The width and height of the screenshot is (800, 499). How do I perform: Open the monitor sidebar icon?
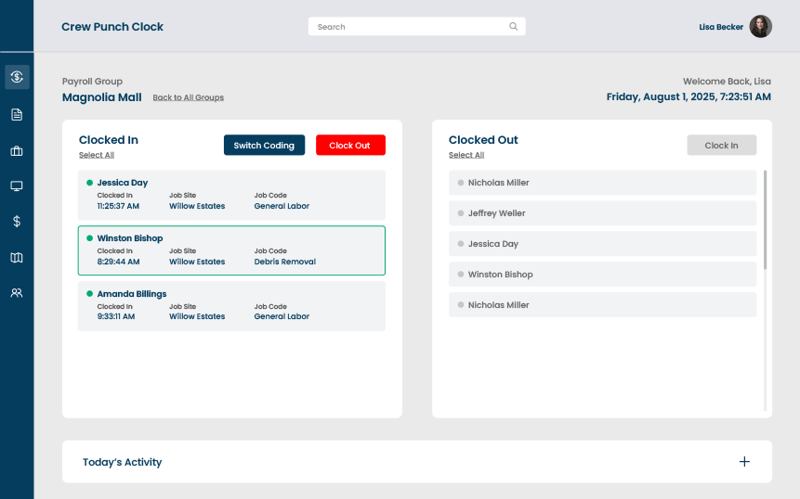16,186
